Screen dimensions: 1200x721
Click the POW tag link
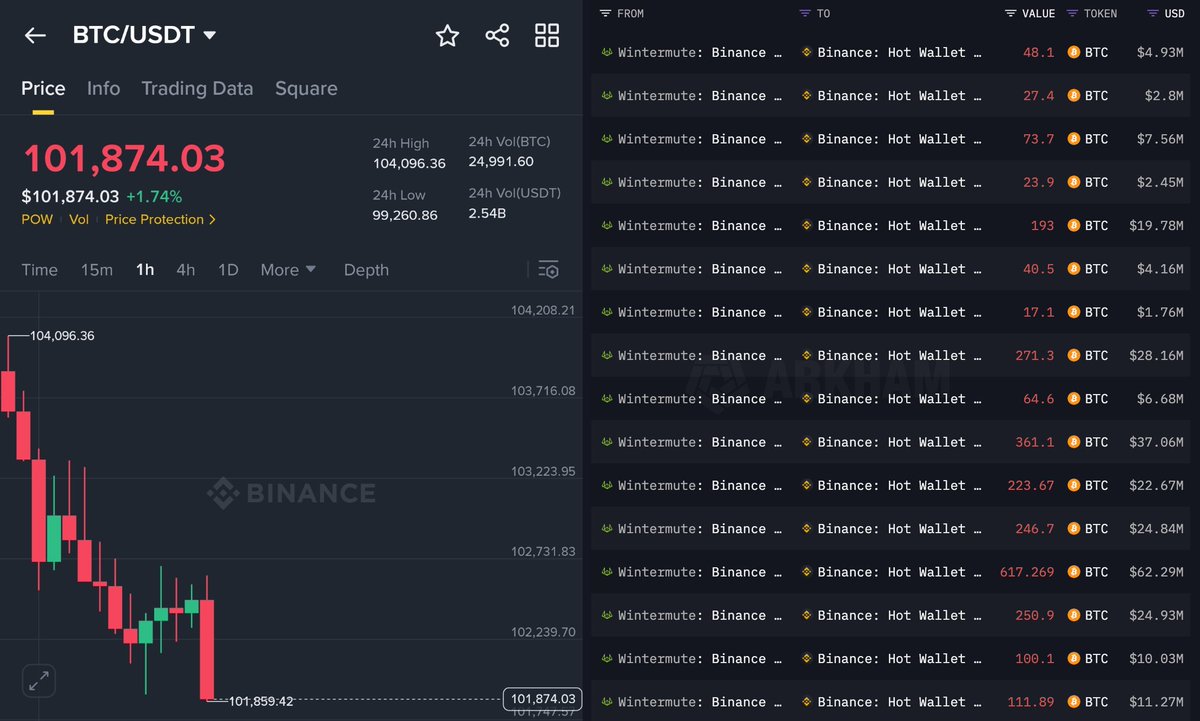[x=37, y=219]
